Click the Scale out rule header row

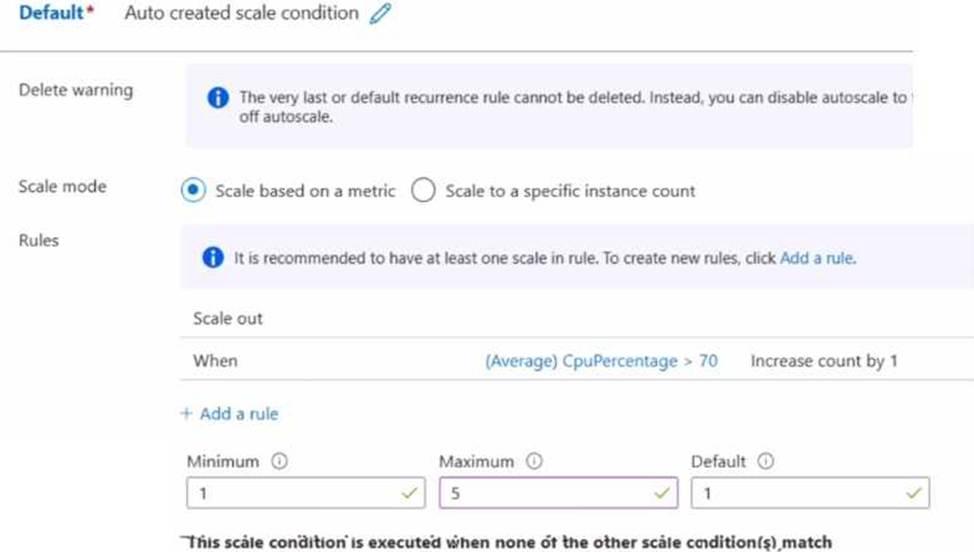(x=228, y=318)
